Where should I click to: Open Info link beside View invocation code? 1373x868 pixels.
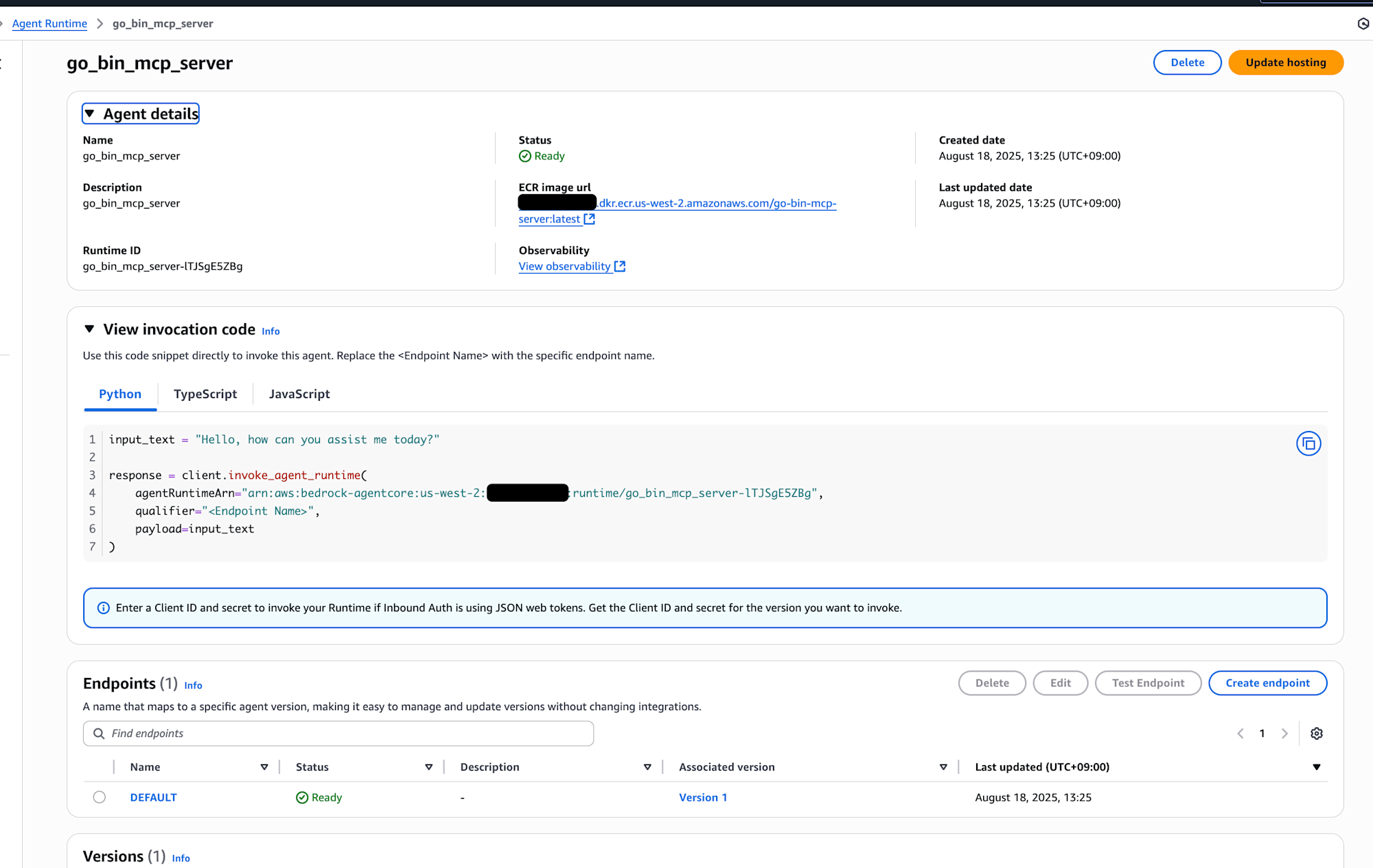270,331
